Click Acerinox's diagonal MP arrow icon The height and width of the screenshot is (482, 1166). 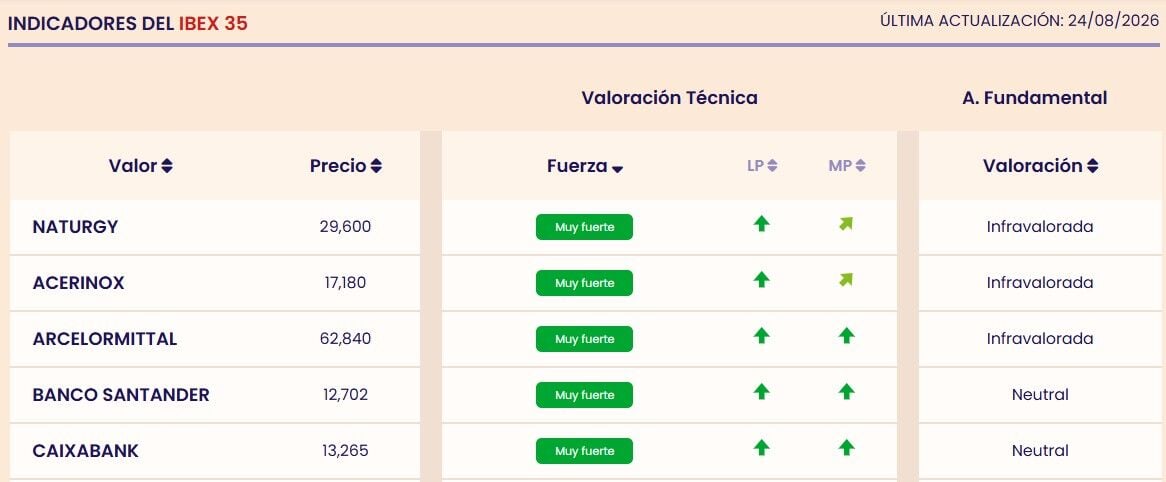(845, 280)
